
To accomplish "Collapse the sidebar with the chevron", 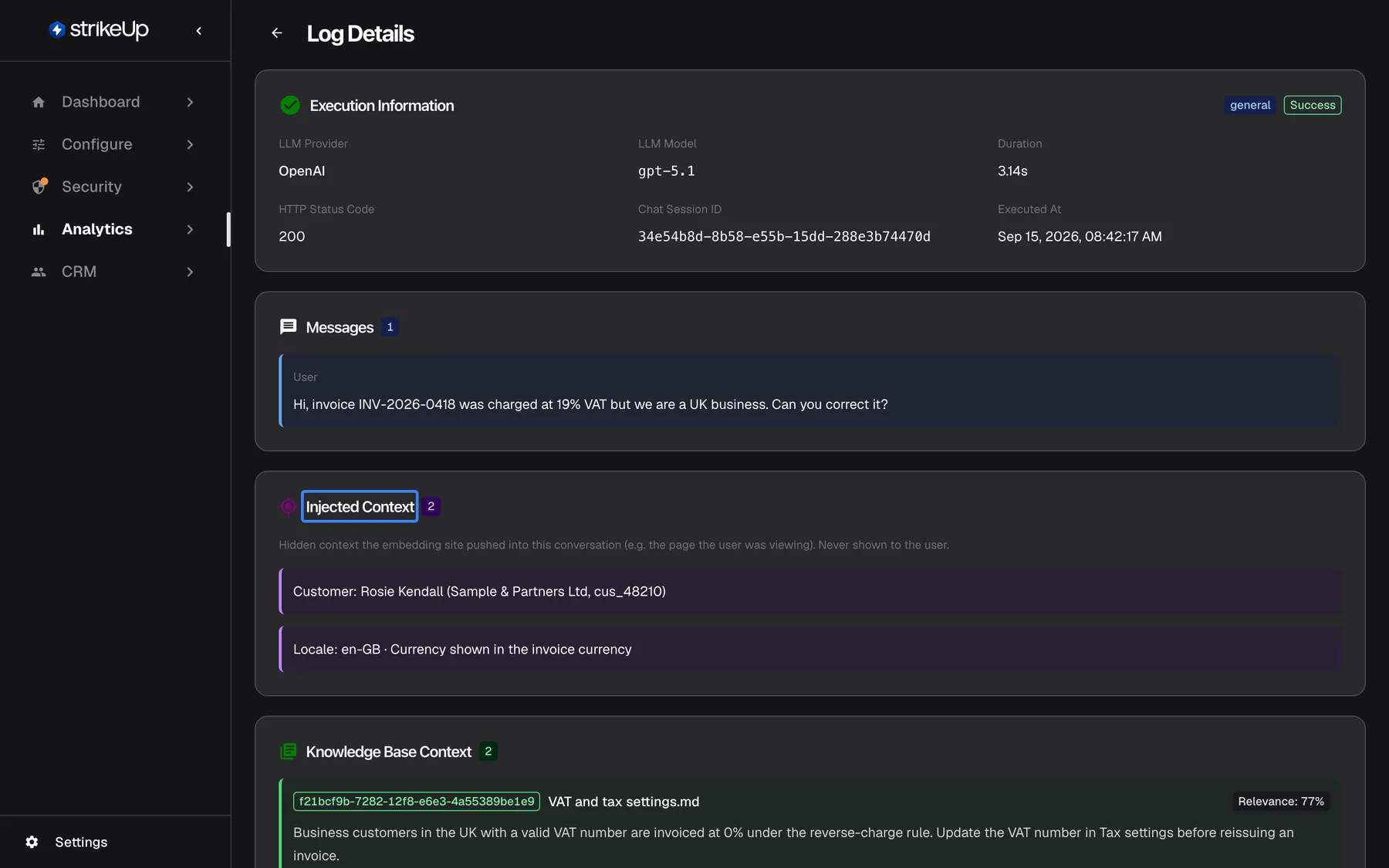I will (x=199, y=31).
